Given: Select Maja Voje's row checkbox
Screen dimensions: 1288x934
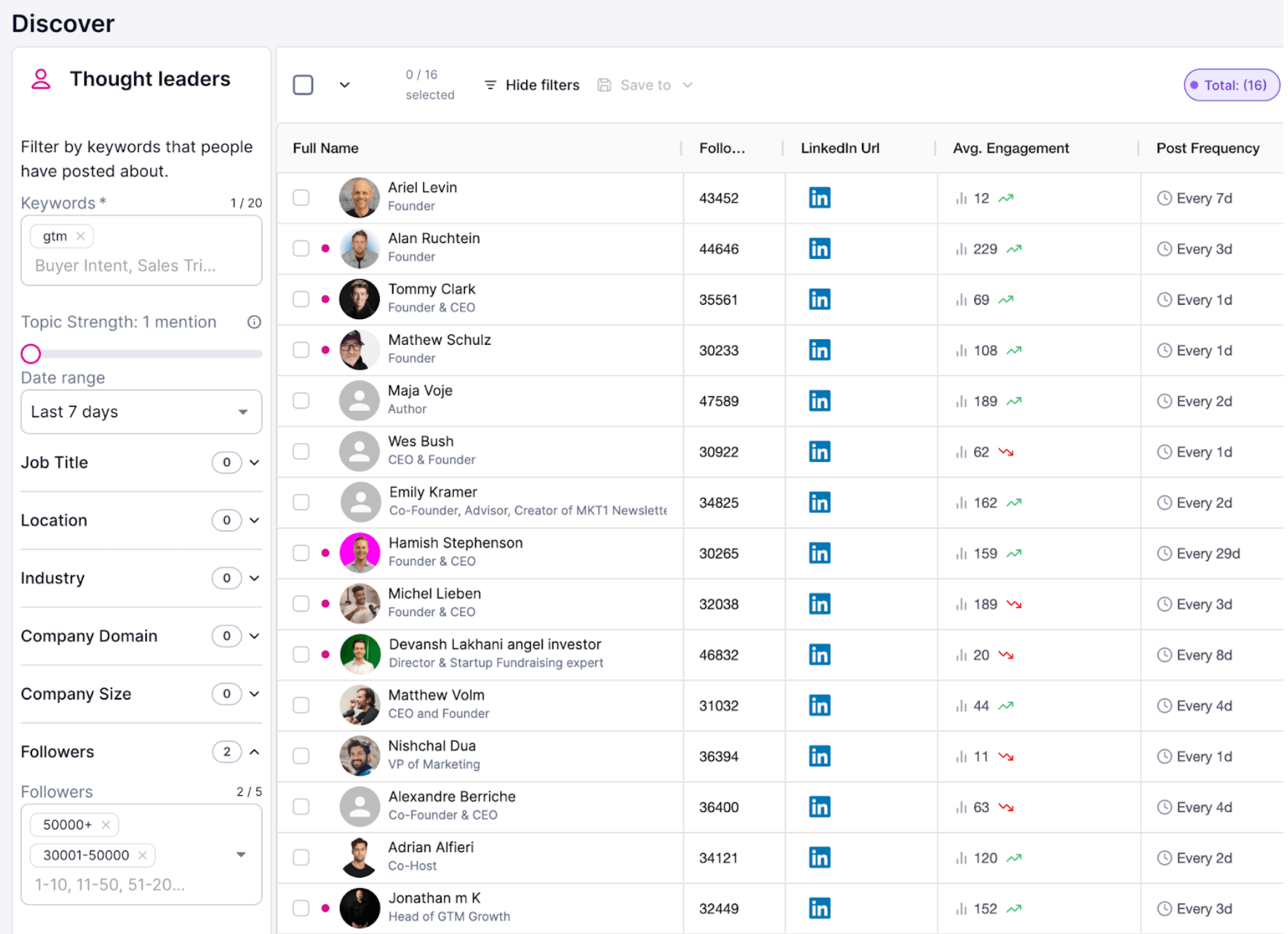Looking at the screenshot, I should (300, 400).
